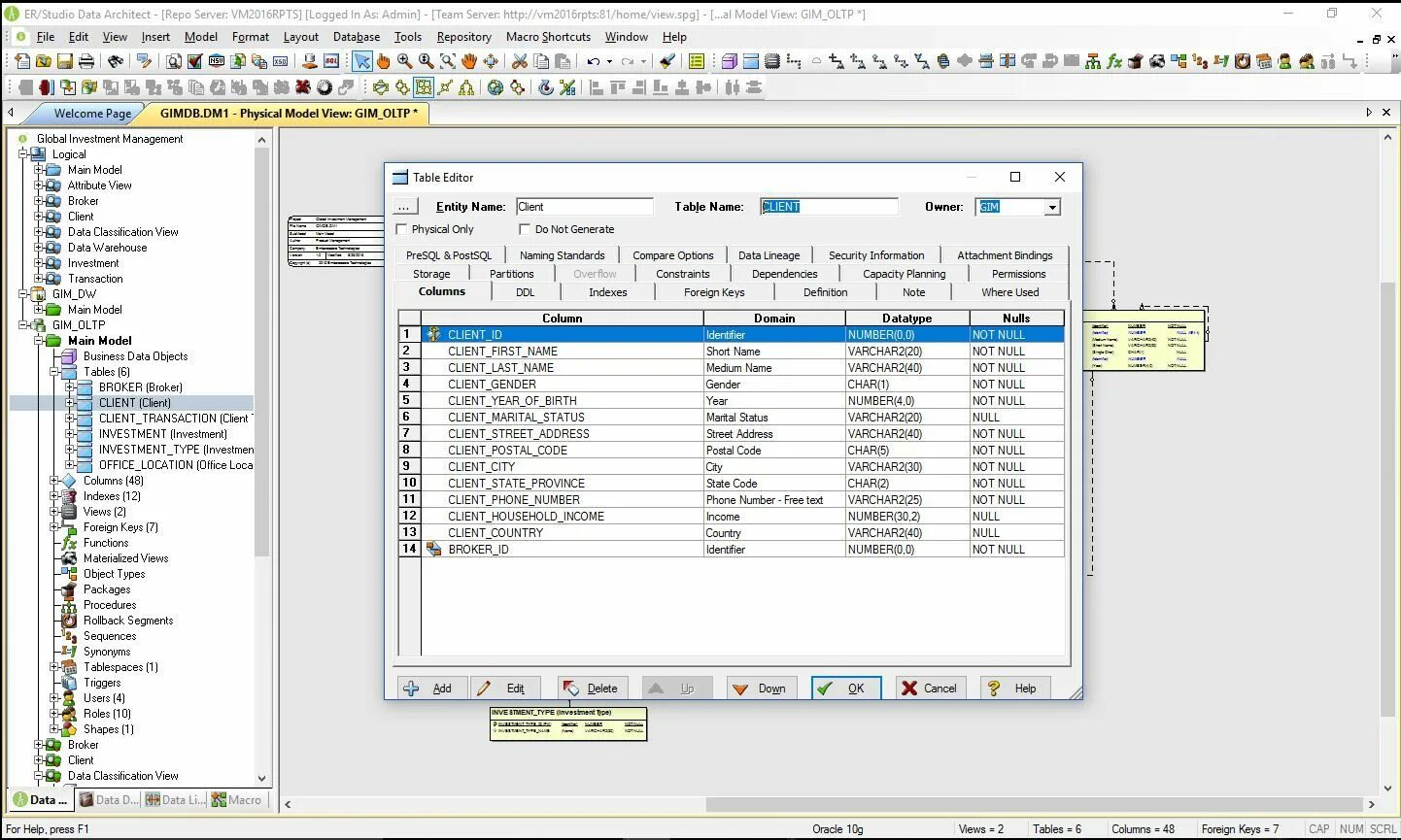Click the ellipsis button beside Entity Name
The width and height of the screenshot is (1401, 840).
tap(404, 207)
